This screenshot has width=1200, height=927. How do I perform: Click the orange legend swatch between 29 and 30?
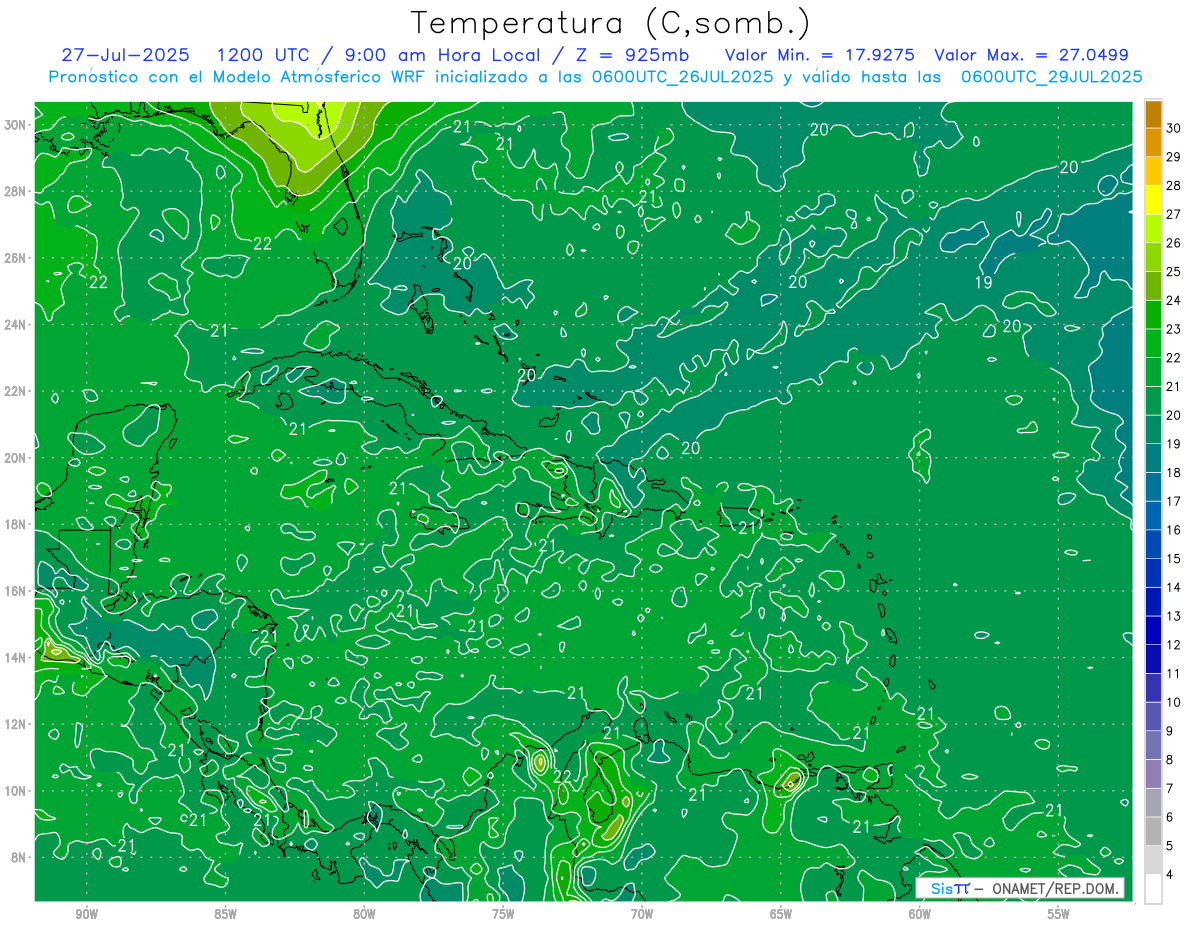[x=1153, y=142]
